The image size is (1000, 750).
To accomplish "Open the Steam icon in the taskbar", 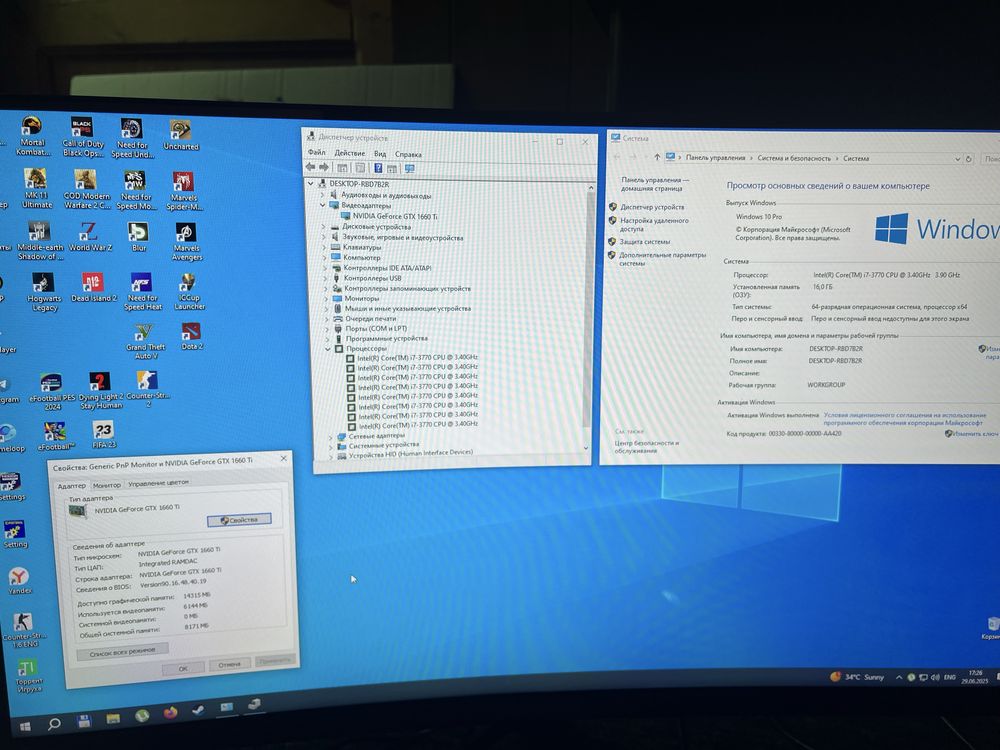I will (198, 710).
